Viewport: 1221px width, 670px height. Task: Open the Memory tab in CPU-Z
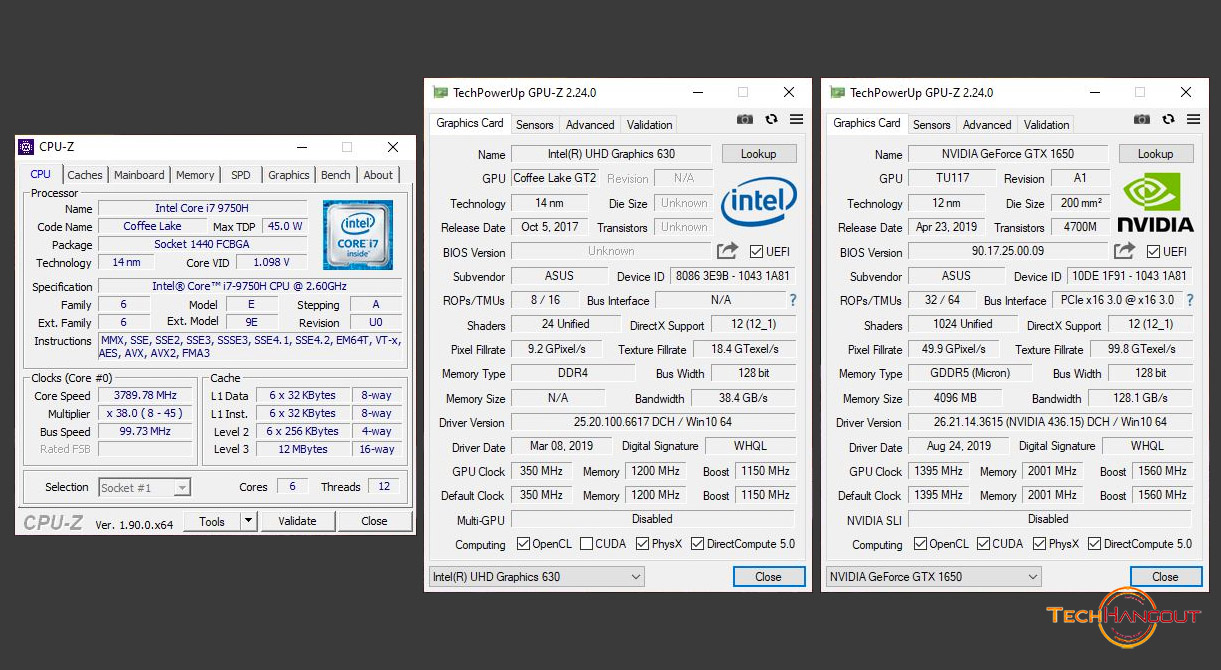pos(195,174)
